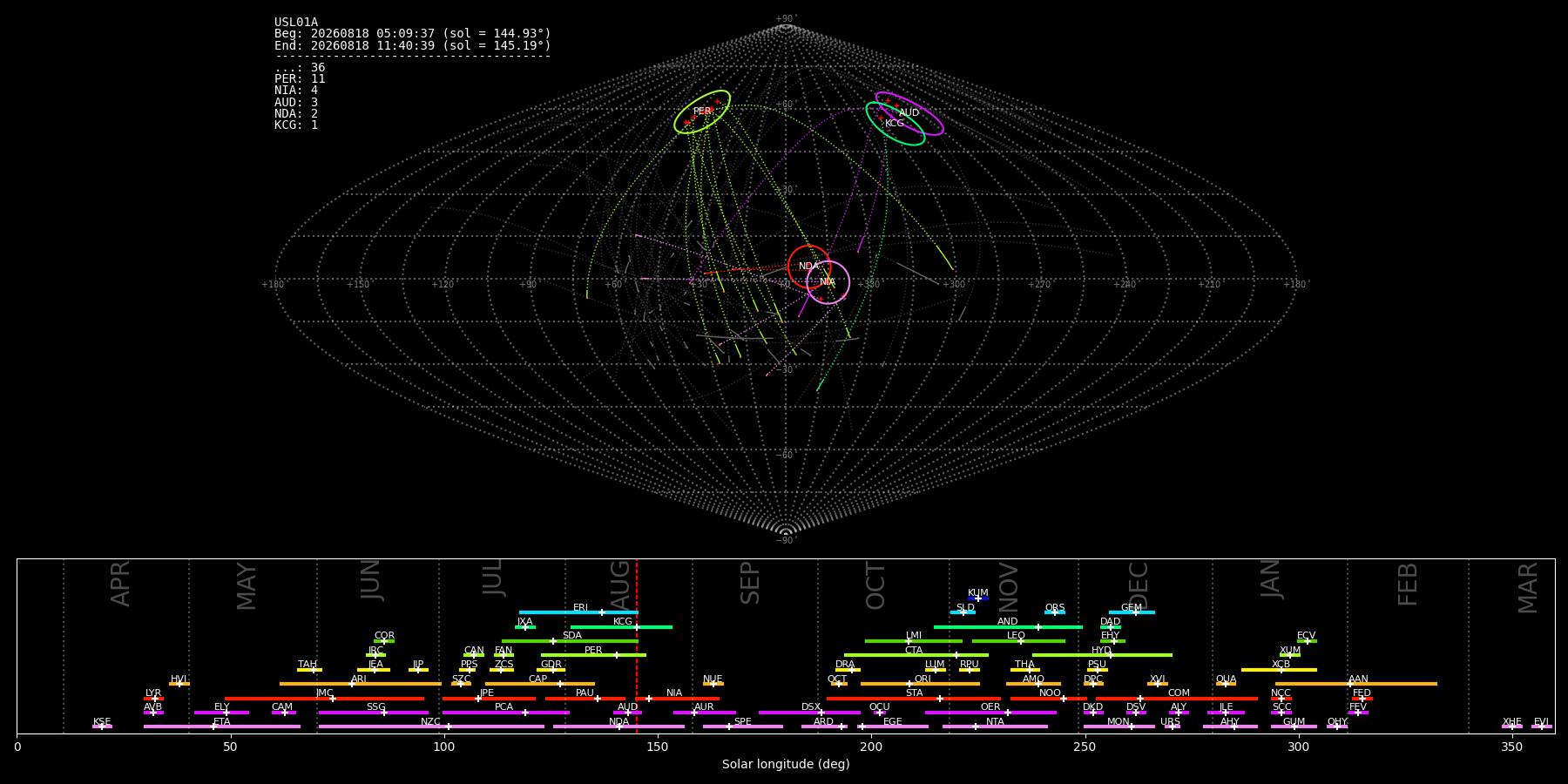This screenshot has width=1568, height=784.
Task: Select the DEC month label
Action: tap(1139, 585)
